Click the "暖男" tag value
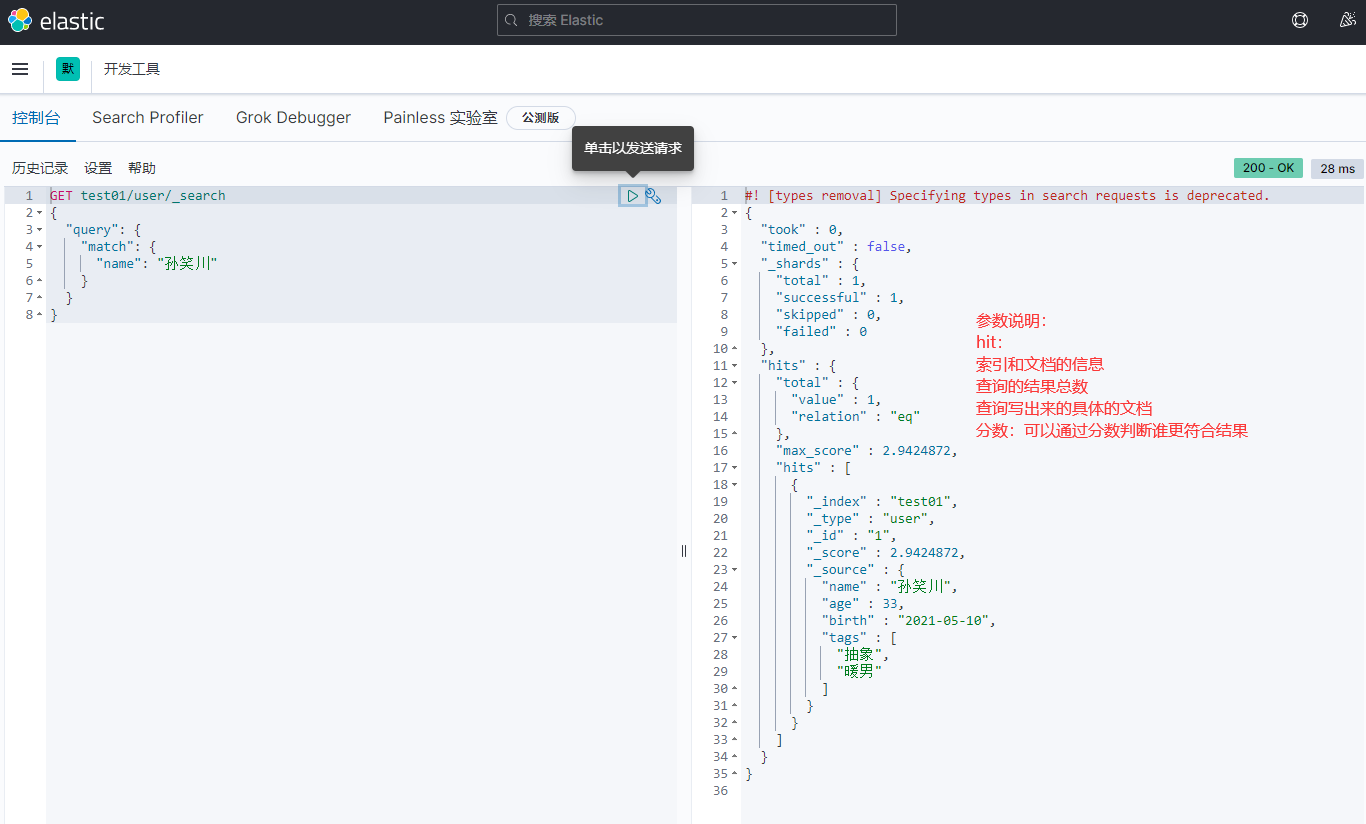This screenshot has width=1366, height=824. click(x=860, y=672)
